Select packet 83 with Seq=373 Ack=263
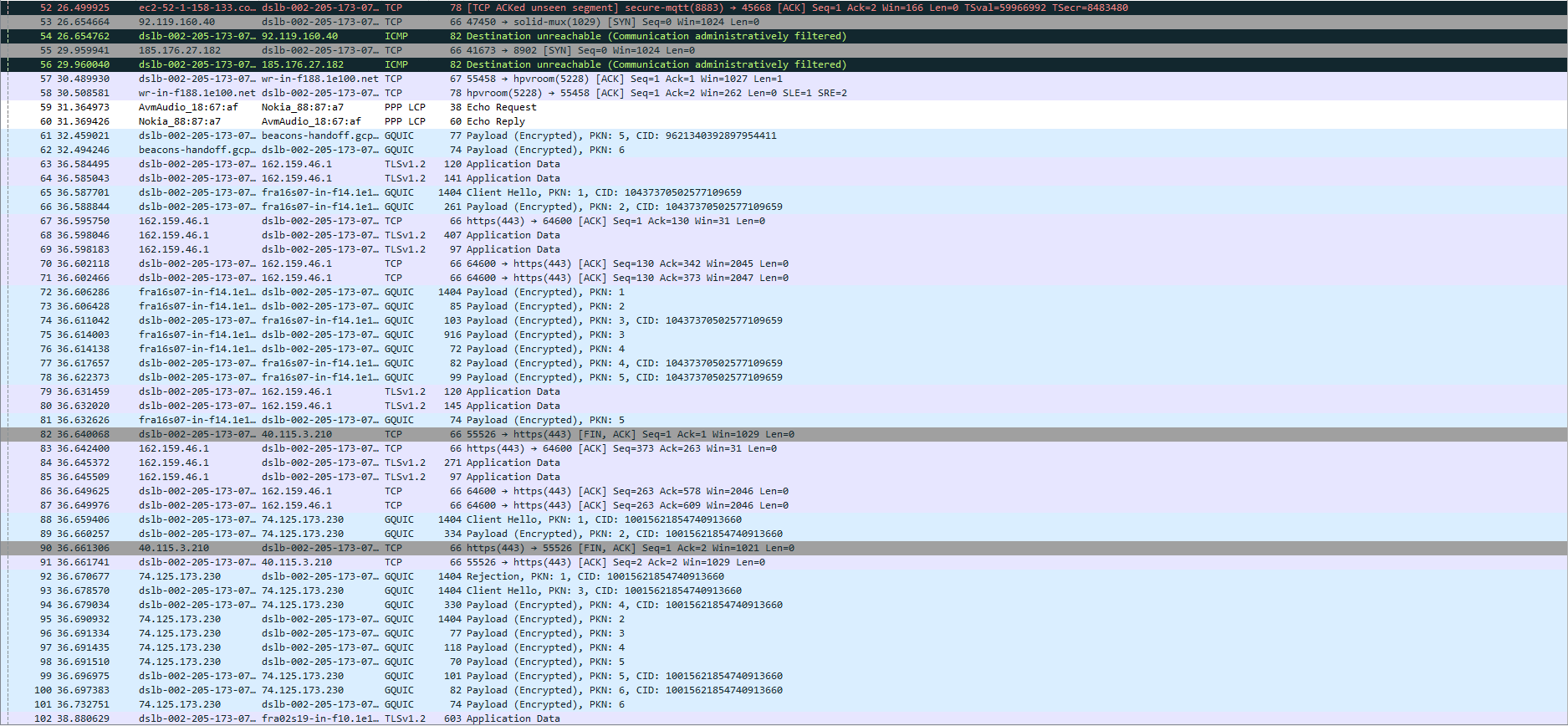This screenshot has width=1568, height=726. click(784, 448)
